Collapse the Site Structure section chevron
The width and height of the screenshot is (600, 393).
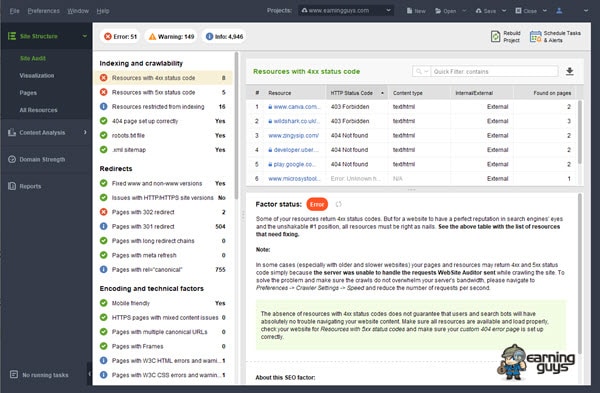click(85, 36)
